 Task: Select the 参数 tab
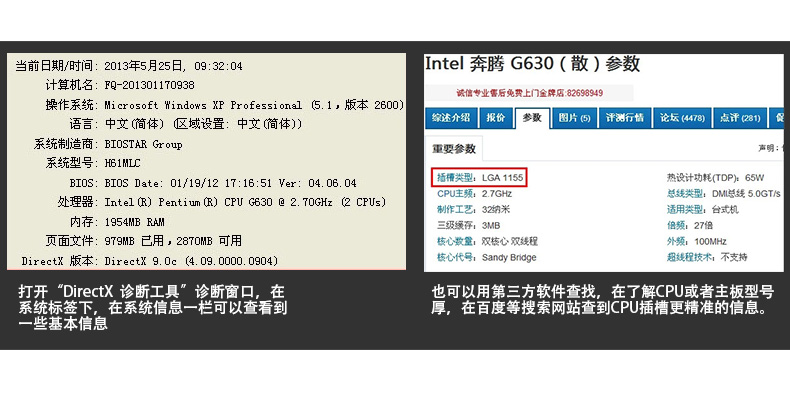(x=532, y=118)
